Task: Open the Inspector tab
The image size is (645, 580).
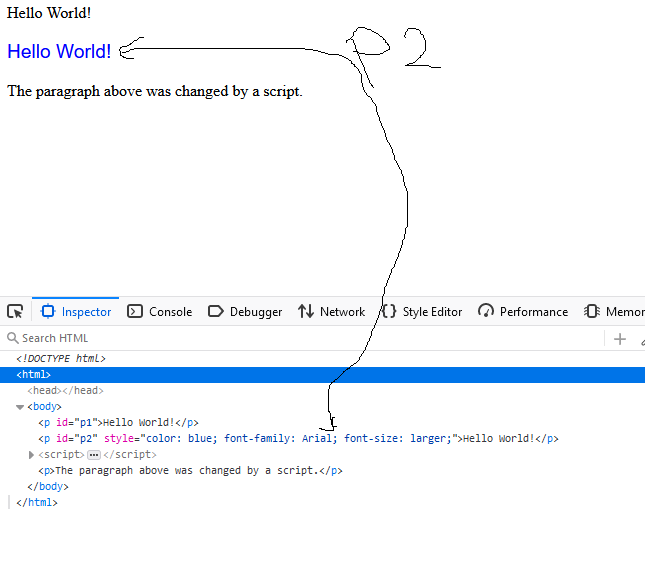Action: (x=76, y=311)
